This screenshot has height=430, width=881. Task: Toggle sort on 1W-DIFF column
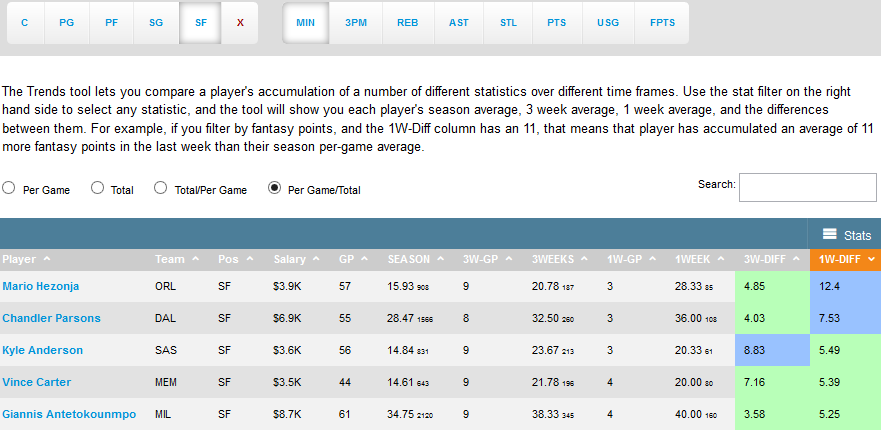[846, 260]
